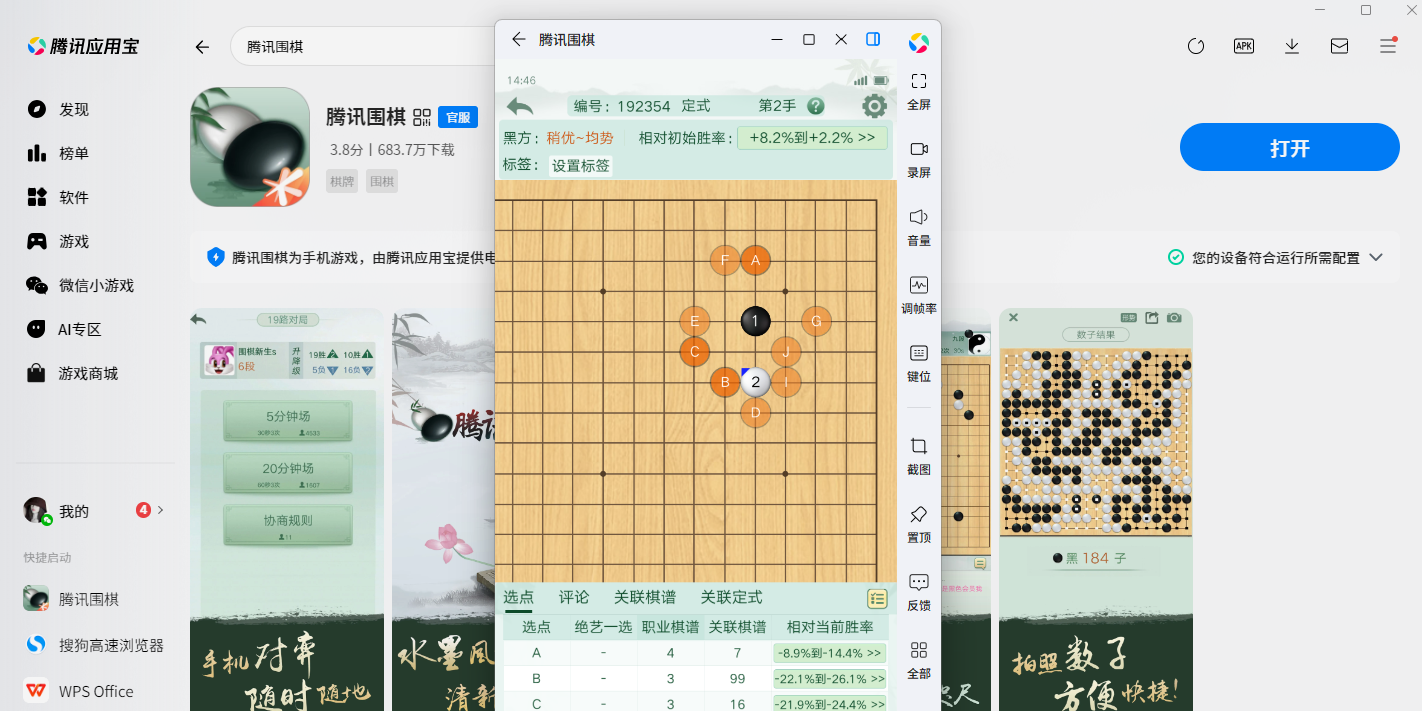Viewport: 1422px width, 711px height.
Task: Switch to the 关联棋谱 tab
Action: (645, 597)
